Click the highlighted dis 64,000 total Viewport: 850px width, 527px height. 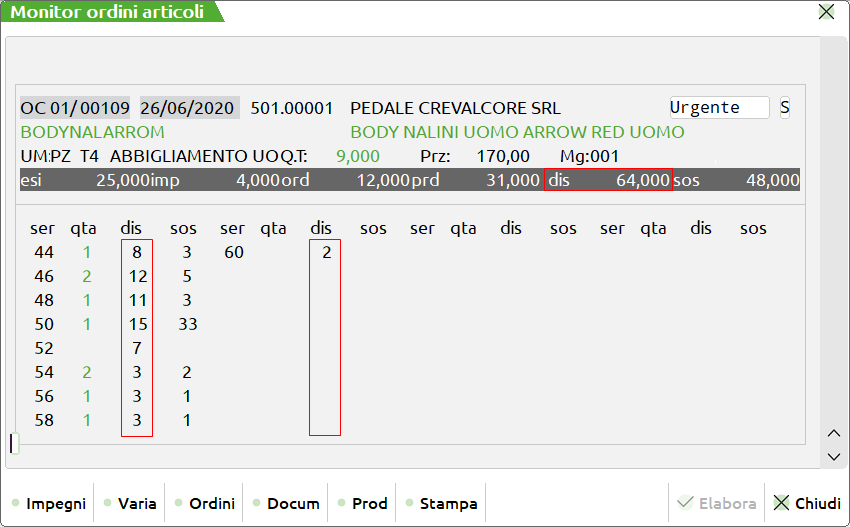(608, 180)
